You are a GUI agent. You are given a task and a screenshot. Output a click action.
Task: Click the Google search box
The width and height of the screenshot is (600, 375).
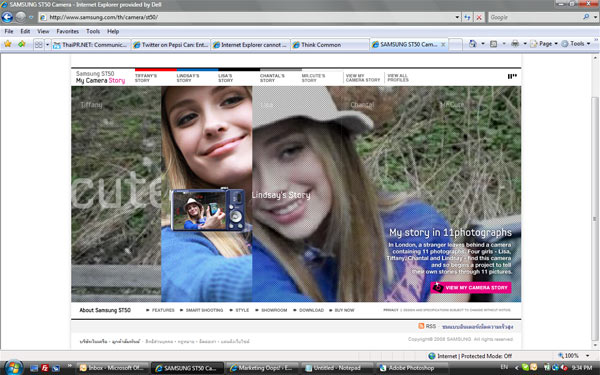pyautogui.click(x=534, y=17)
